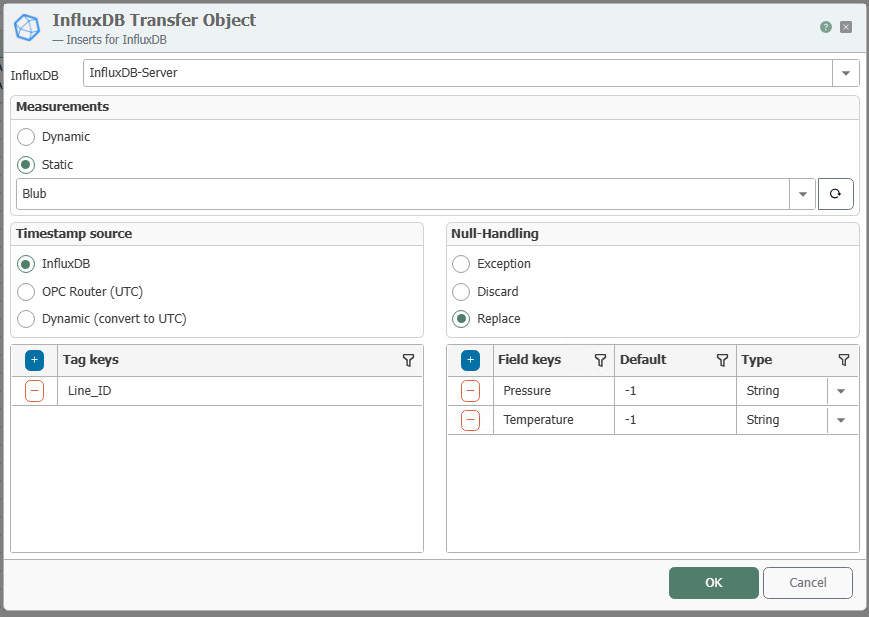869x617 pixels.
Task: Refresh the measurements list
Action: pyautogui.click(x=835, y=193)
